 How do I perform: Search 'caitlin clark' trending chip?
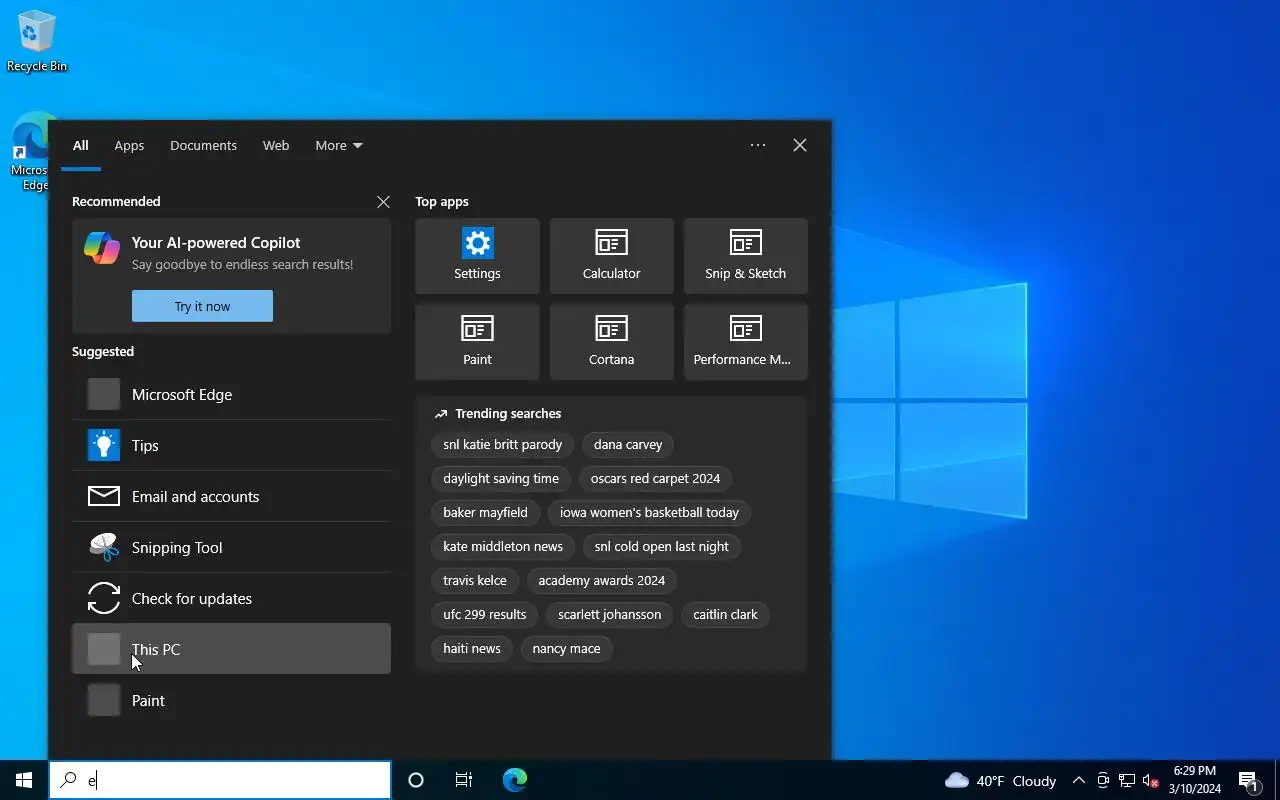[x=725, y=614]
